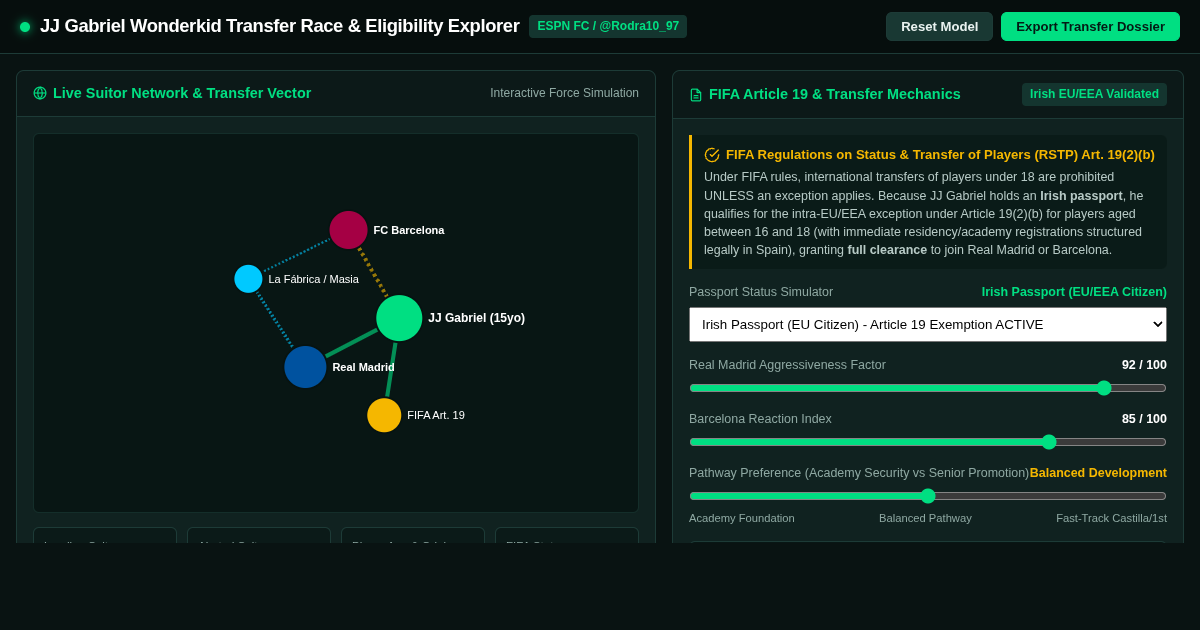
Task: Select the FC Barcelona node
Action: click(348, 230)
